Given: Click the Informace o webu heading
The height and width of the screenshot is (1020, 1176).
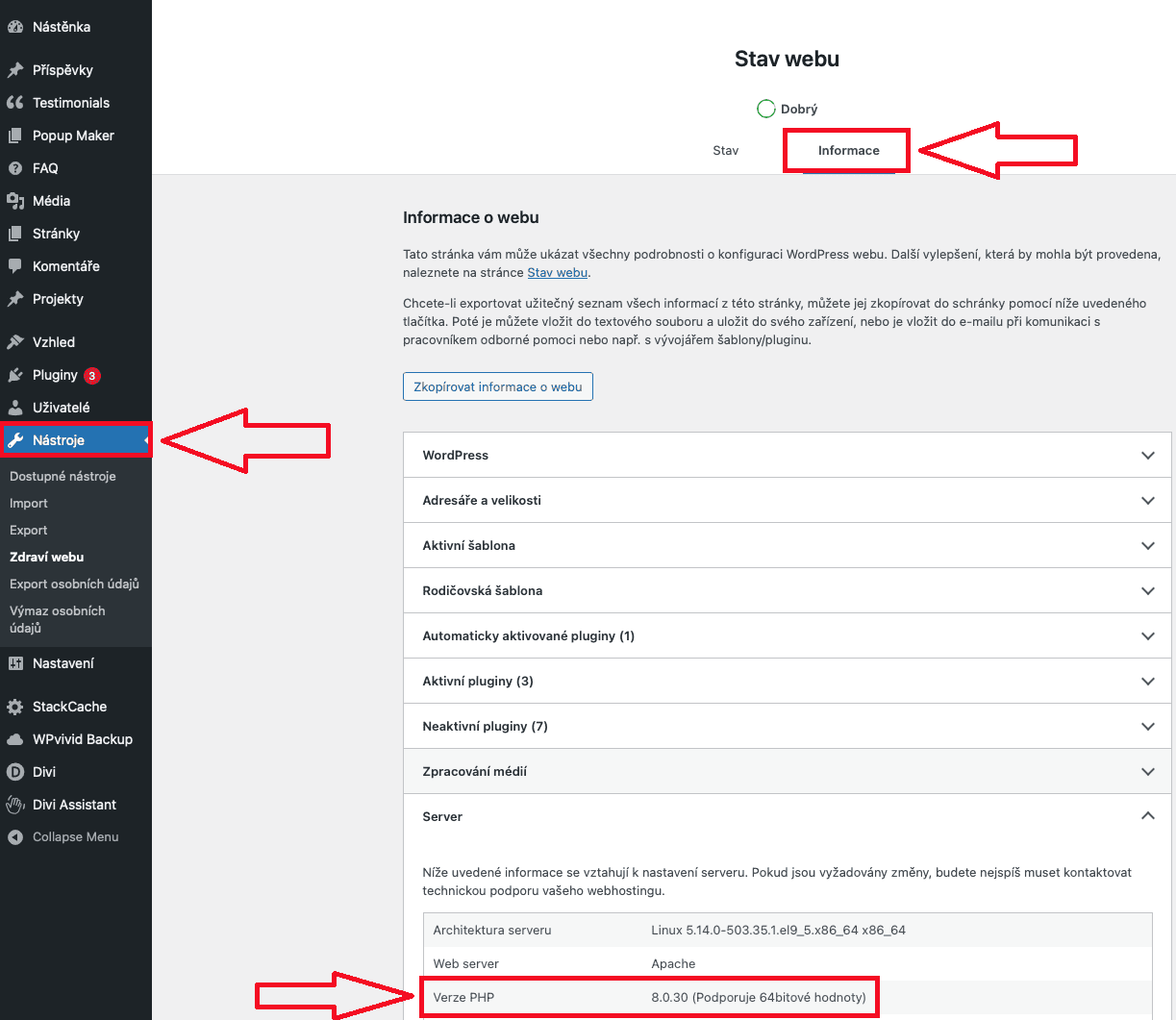Looking at the screenshot, I should [471, 217].
